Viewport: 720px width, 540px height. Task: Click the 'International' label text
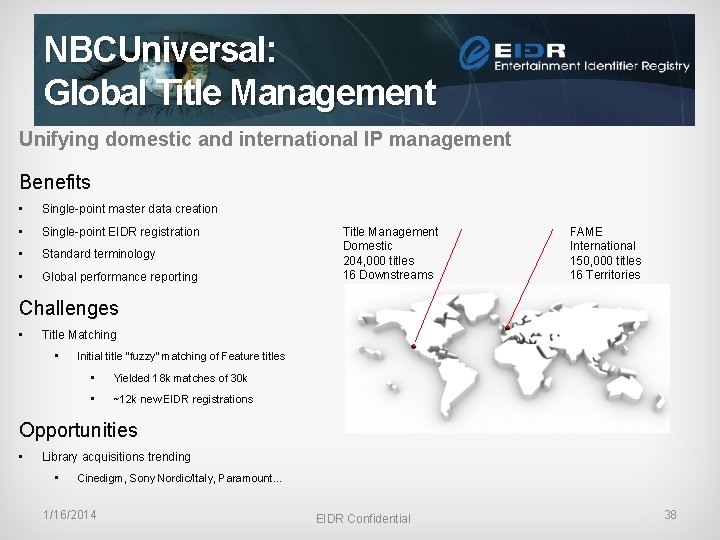click(x=603, y=246)
